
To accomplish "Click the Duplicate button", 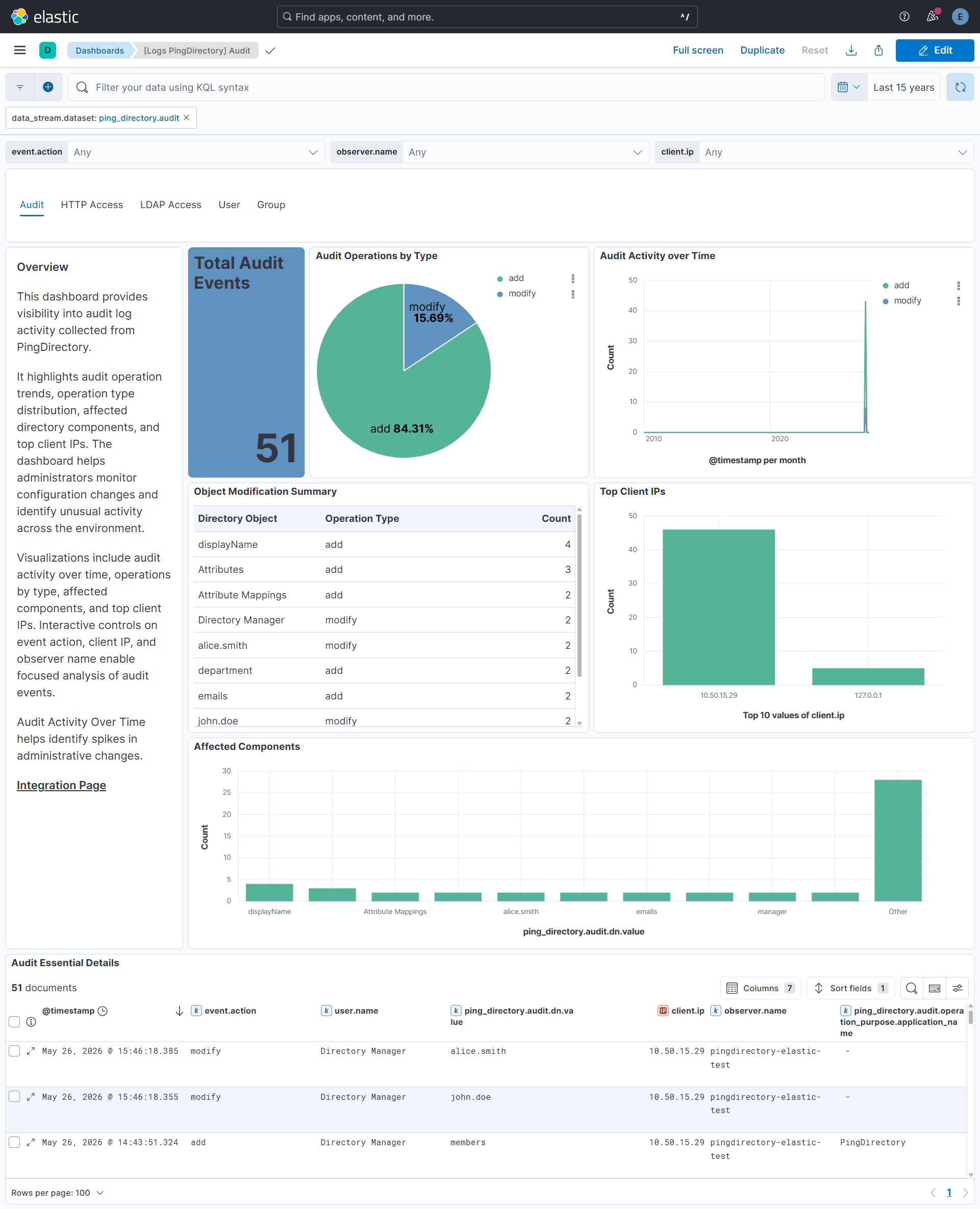I will (x=762, y=50).
